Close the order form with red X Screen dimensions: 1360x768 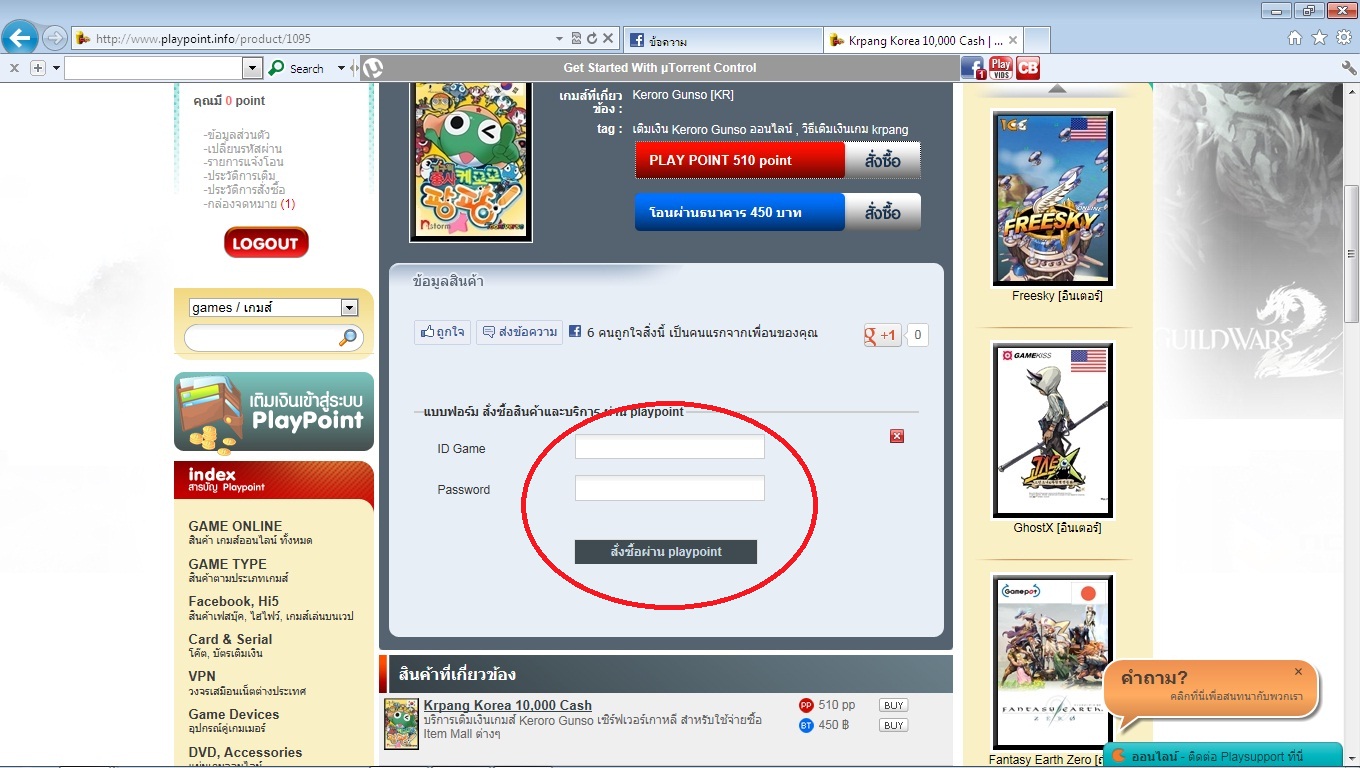tap(897, 436)
